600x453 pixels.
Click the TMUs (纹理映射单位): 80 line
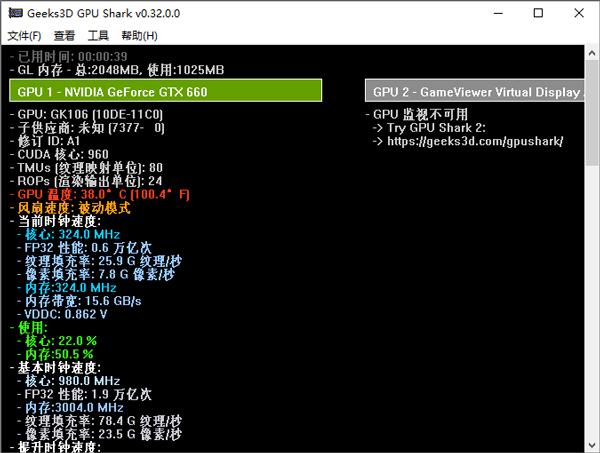coord(86,168)
